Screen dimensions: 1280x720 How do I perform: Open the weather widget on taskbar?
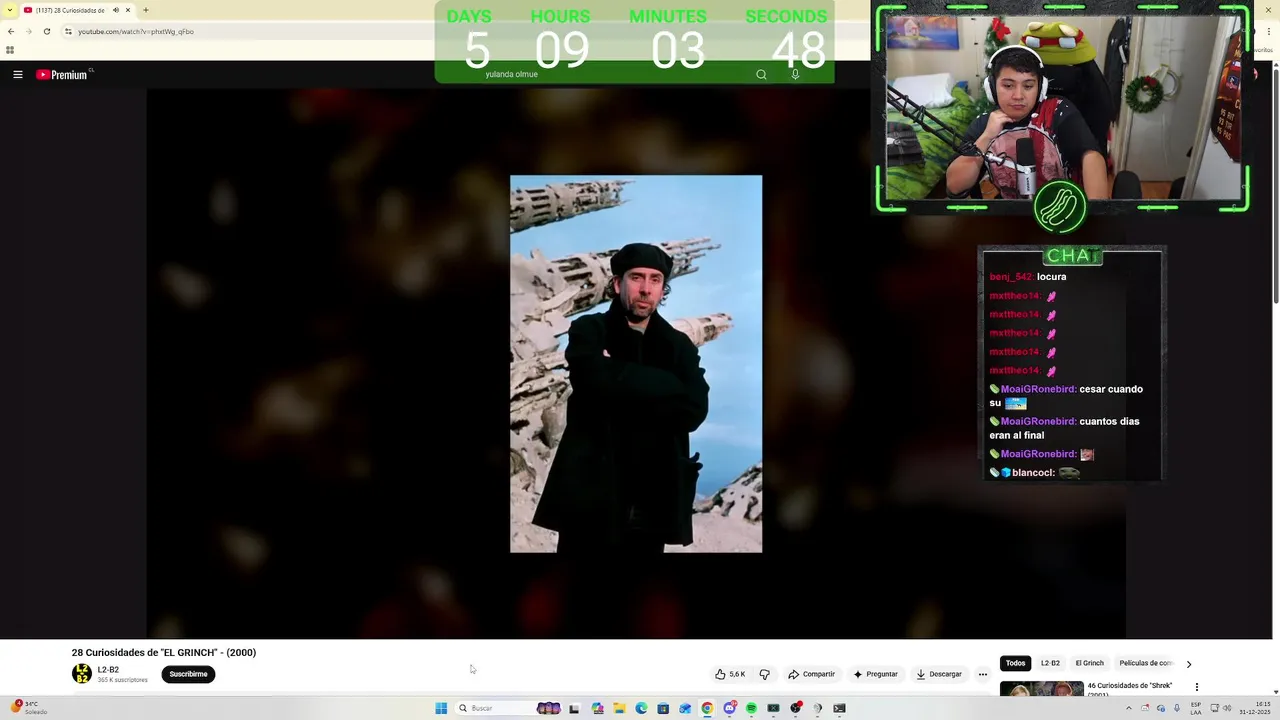(x=30, y=708)
